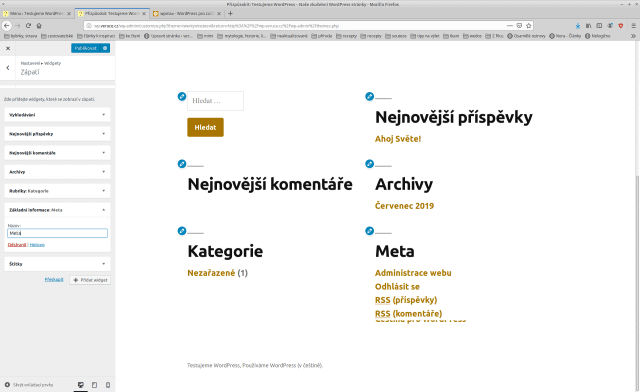Screen dimensions: 640x392
Task: Click the Hledat button in preview
Action: click(205, 127)
